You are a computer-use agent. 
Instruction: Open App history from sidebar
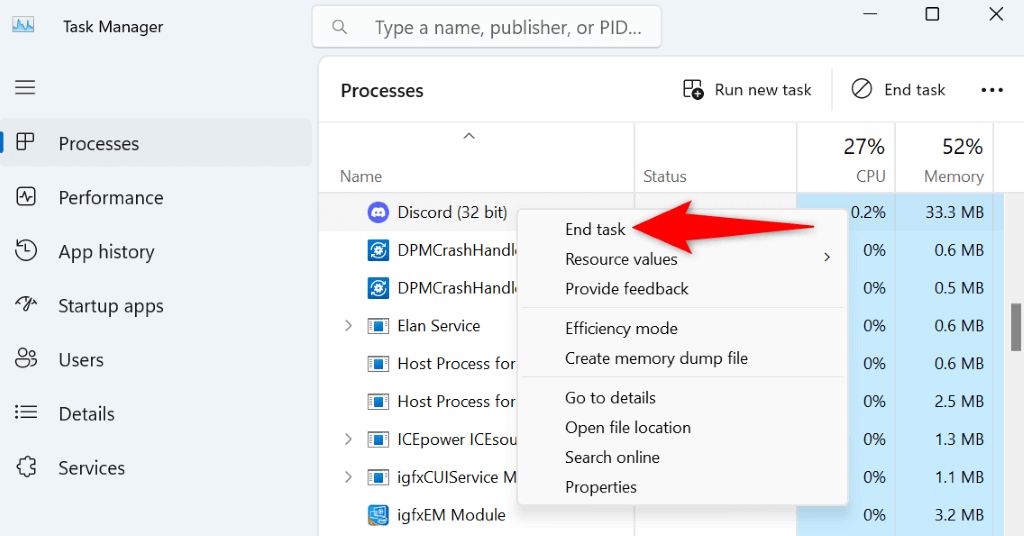tap(106, 252)
